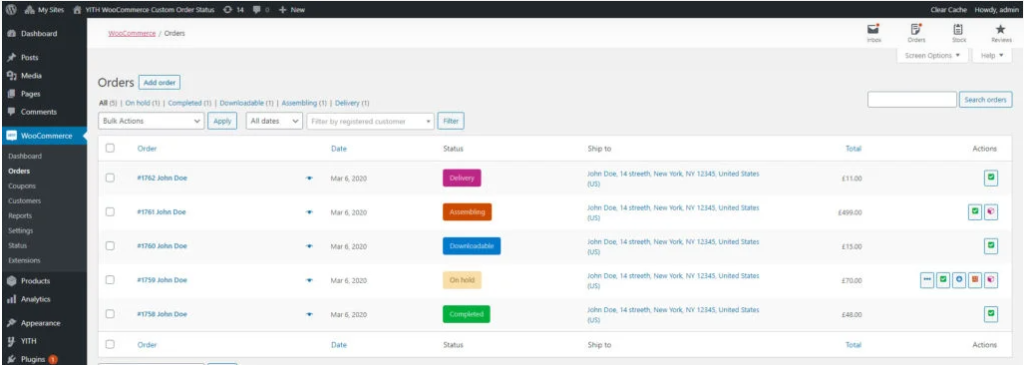Open the New content menu
This screenshot has height=365, width=1024.
(292, 10)
